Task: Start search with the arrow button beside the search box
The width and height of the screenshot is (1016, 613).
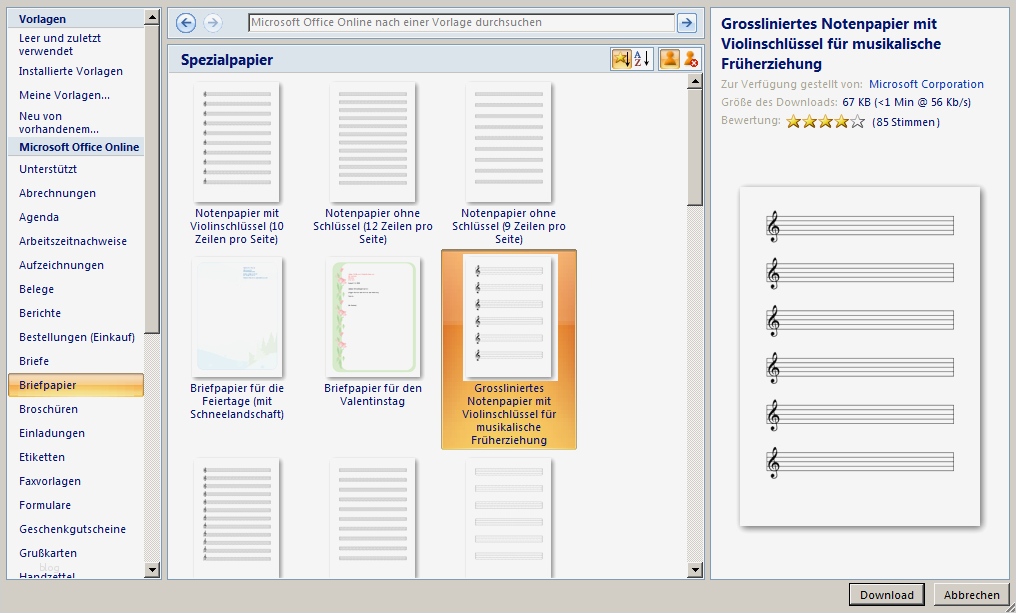Action: 686,23
